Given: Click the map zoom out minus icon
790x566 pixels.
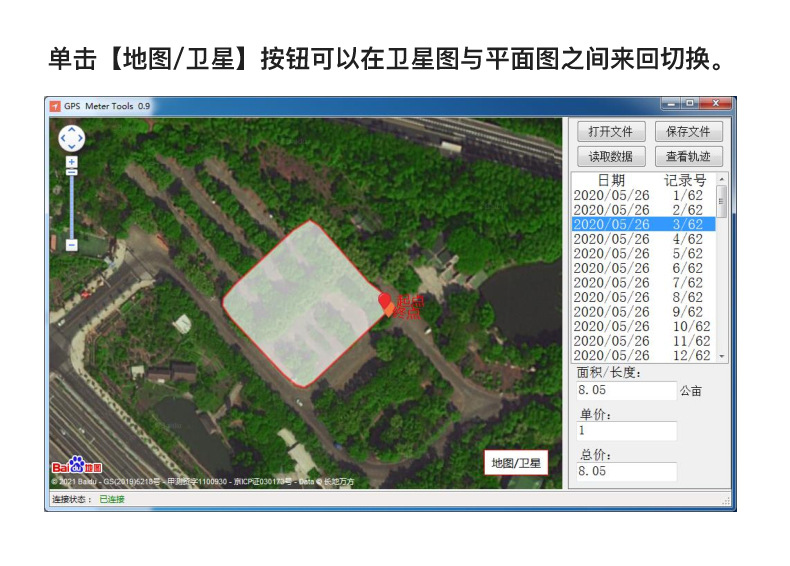Looking at the screenshot, I should click(x=72, y=245).
